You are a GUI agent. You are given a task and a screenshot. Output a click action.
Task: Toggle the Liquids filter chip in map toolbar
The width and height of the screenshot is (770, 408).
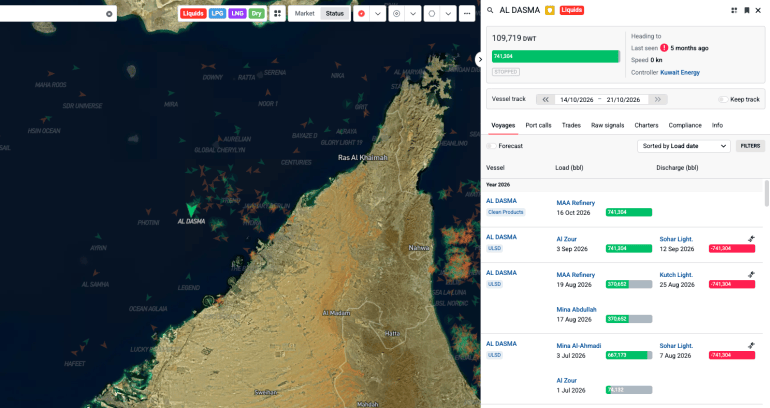[193, 14]
